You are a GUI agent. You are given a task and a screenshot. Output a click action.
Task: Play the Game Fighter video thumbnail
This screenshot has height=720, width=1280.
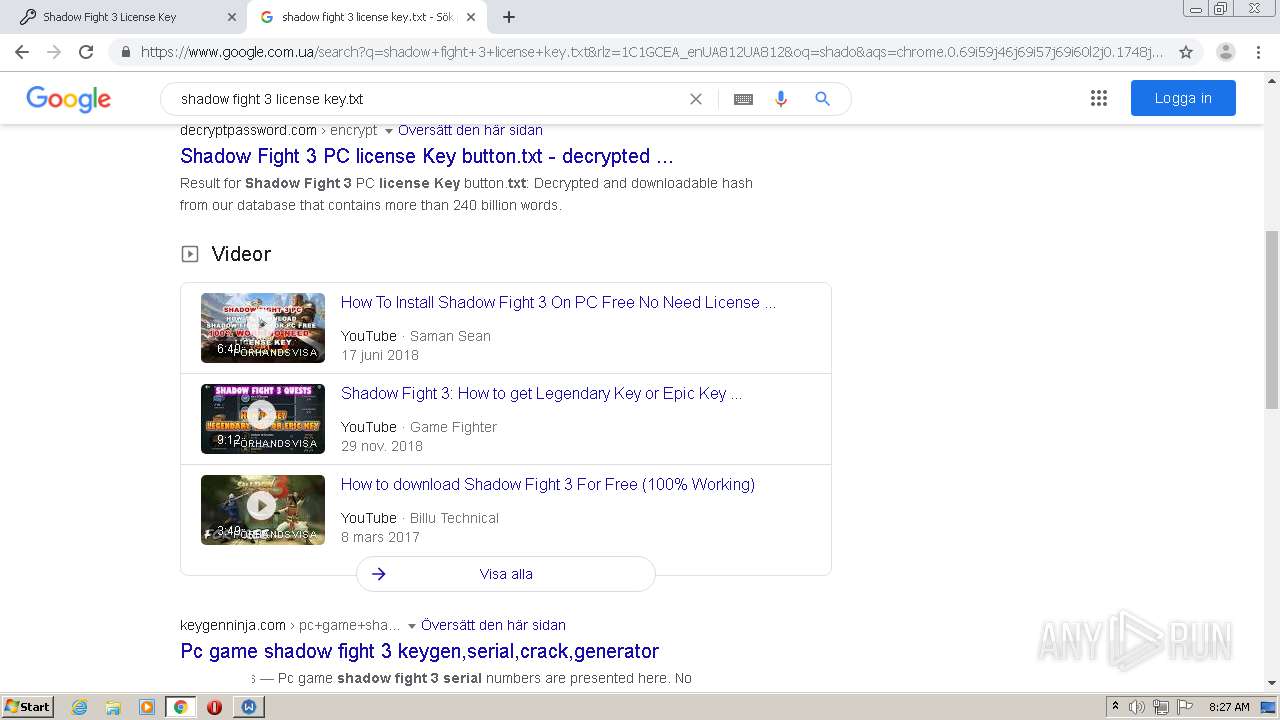[263, 418]
